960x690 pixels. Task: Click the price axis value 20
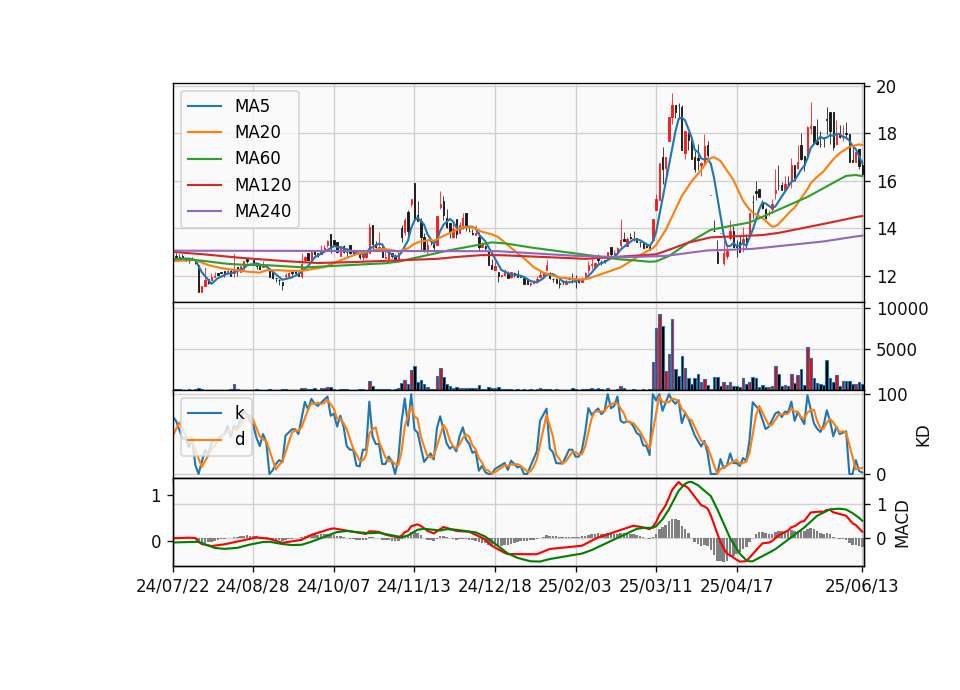coord(886,87)
